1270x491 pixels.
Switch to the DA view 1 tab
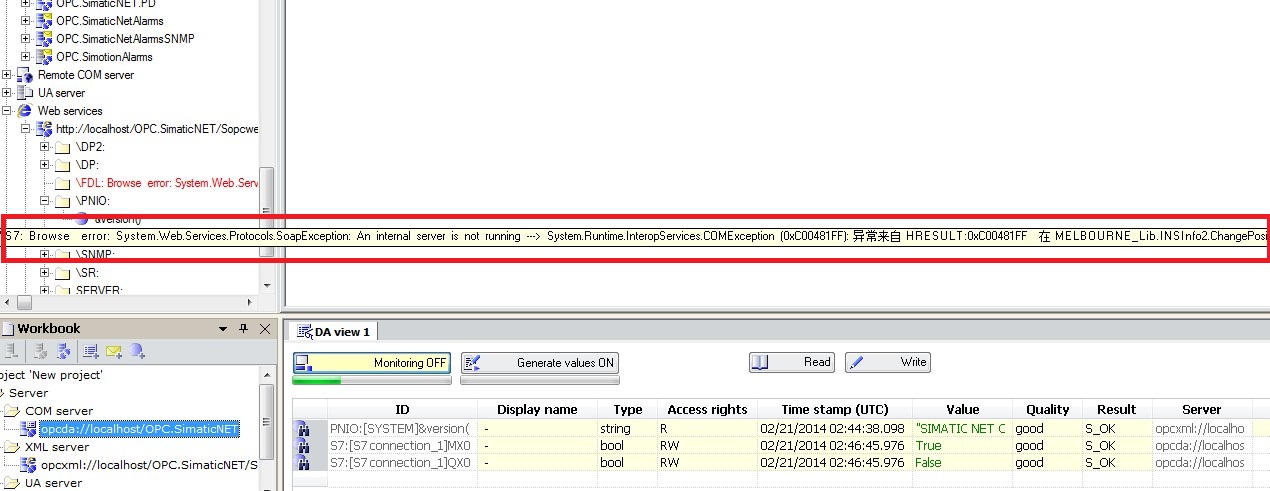(x=334, y=332)
